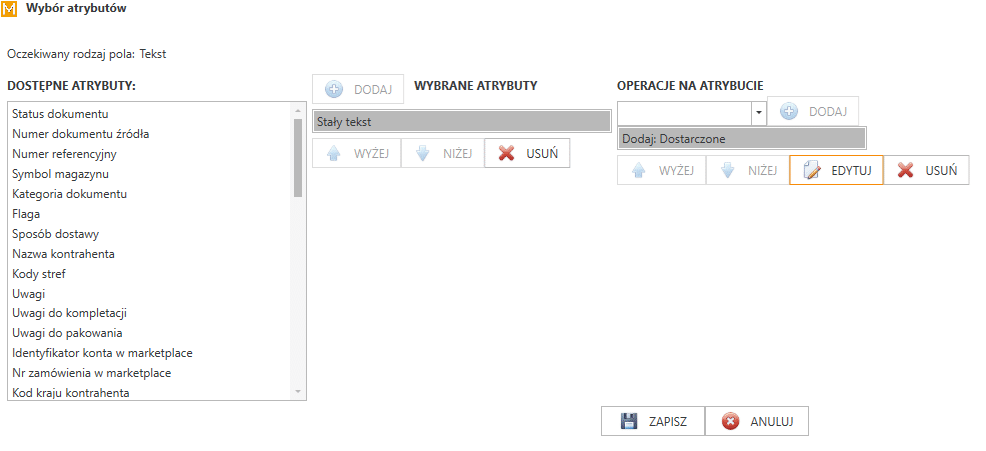Screen dimensions: 986x451
Task: Click the attributes list scroll down arrow
Action: [x=298, y=393]
